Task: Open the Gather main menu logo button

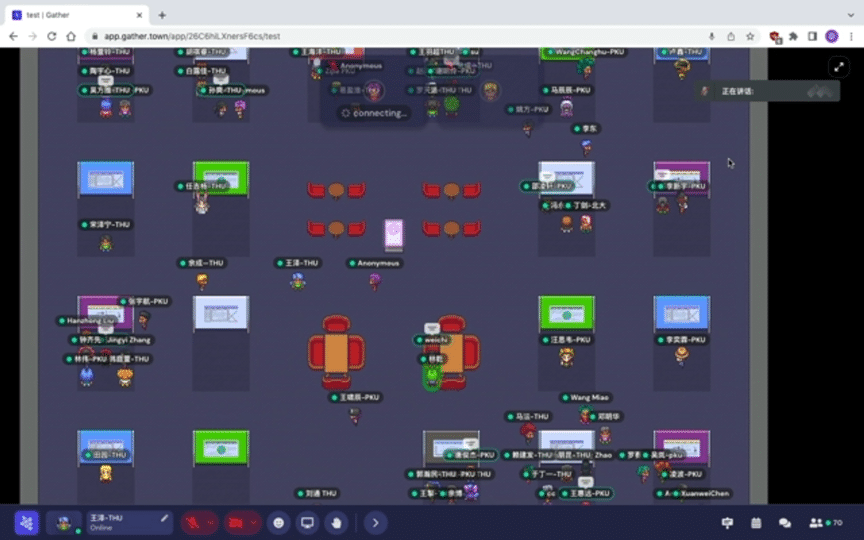Action: click(x=26, y=522)
